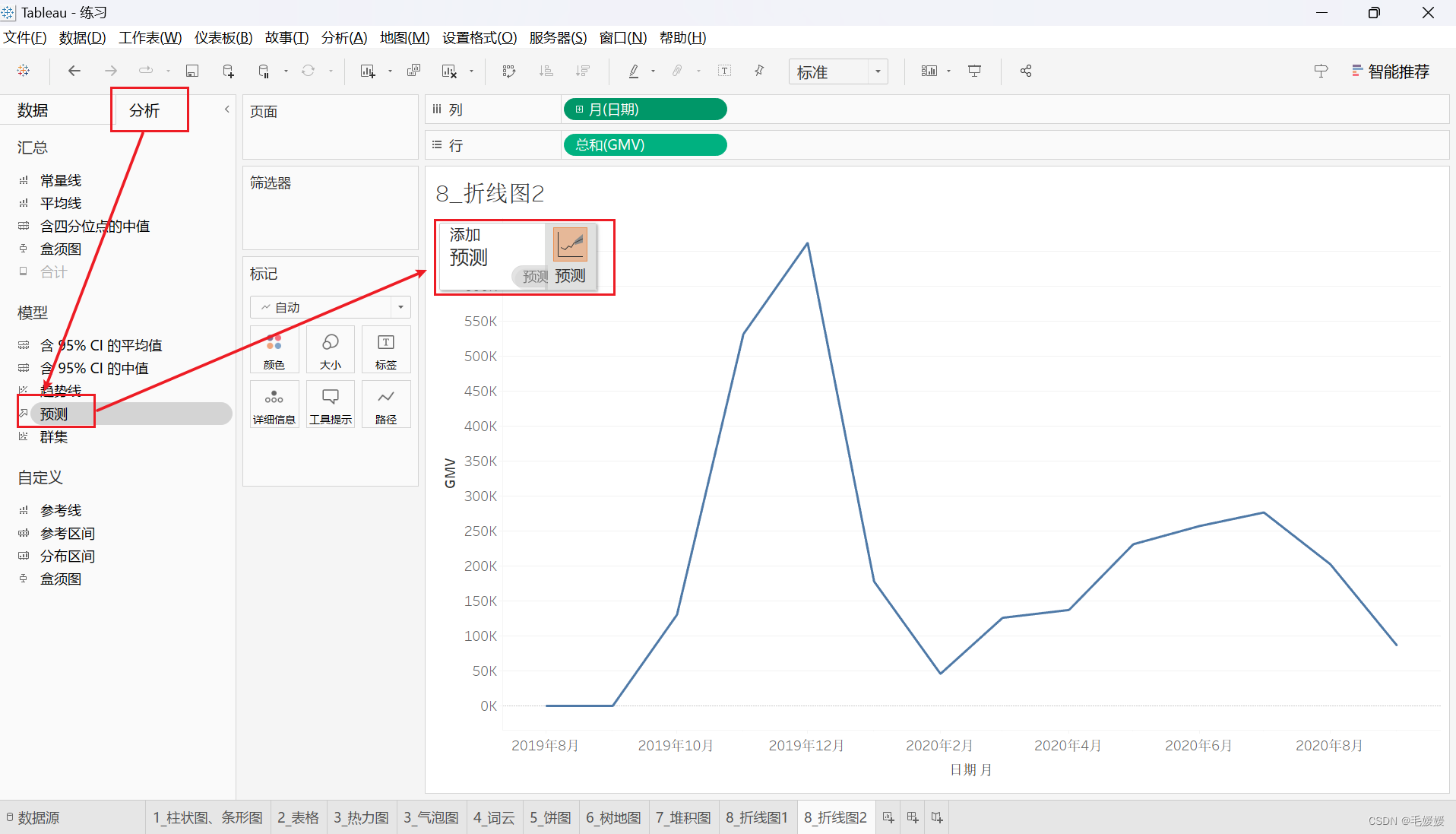Click the duplicate worksheet icon
Image resolution: width=1456 pixels, height=834 pixels.
413,71
